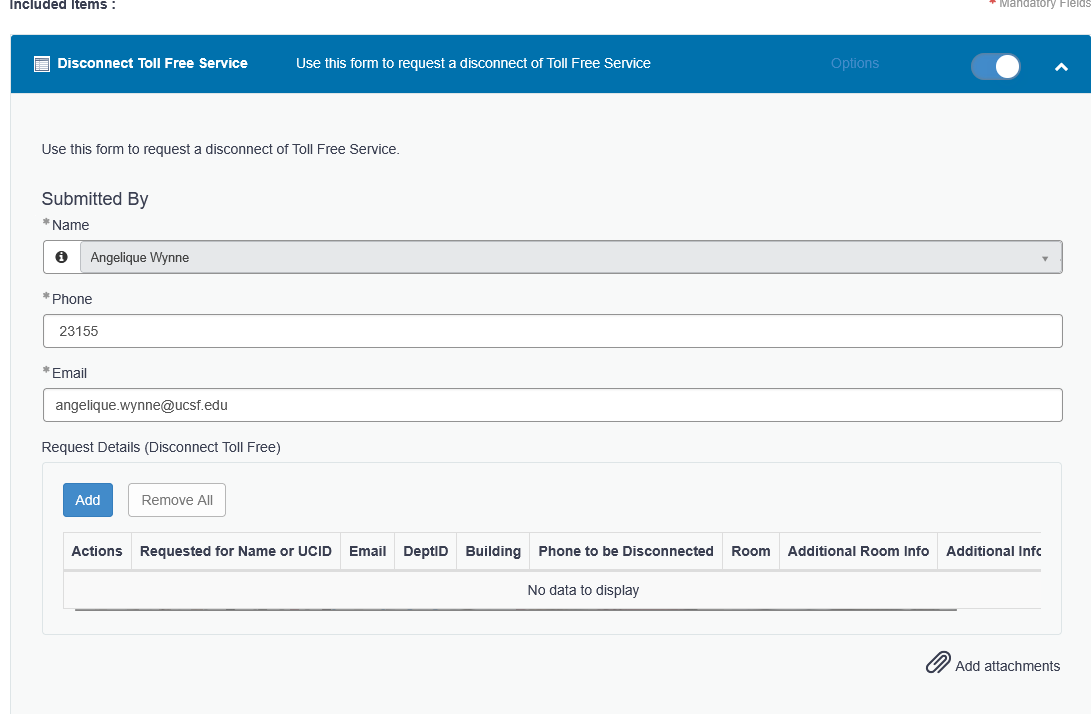Click the Building column header
1091x714 pixels.
(x=493, y=551)
